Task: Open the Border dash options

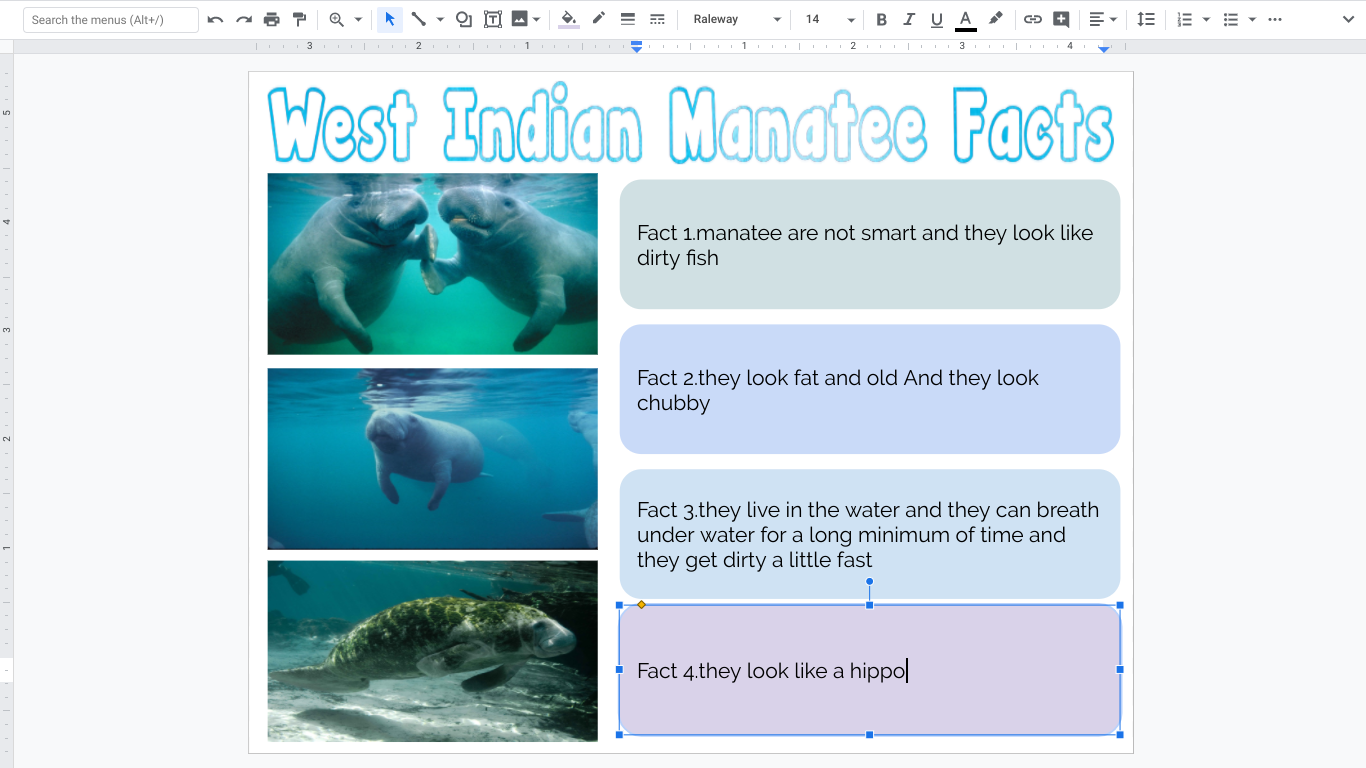Action: (657, 19)
